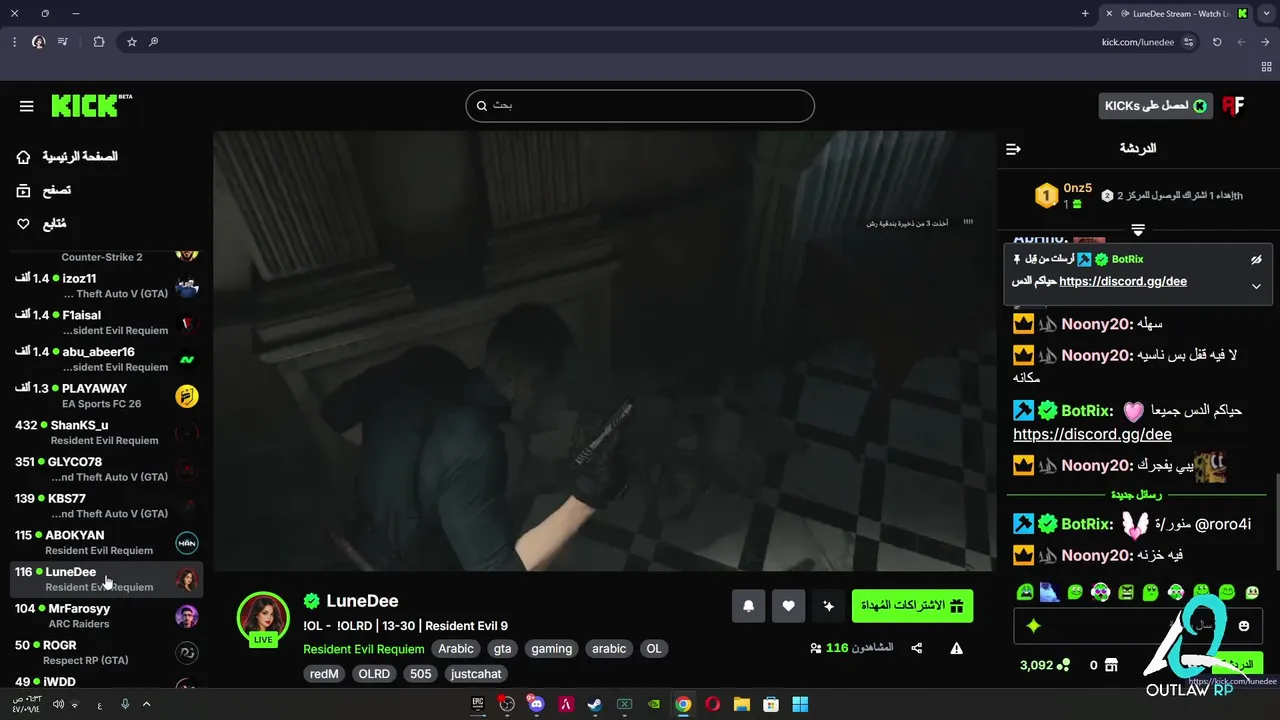Click the video player area

click(x=605, y=351)
